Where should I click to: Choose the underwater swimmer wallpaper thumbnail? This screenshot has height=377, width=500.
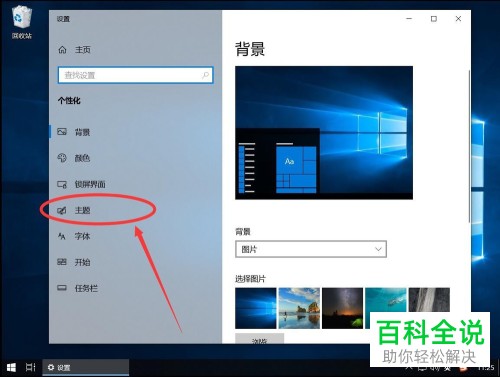(386, 301)
